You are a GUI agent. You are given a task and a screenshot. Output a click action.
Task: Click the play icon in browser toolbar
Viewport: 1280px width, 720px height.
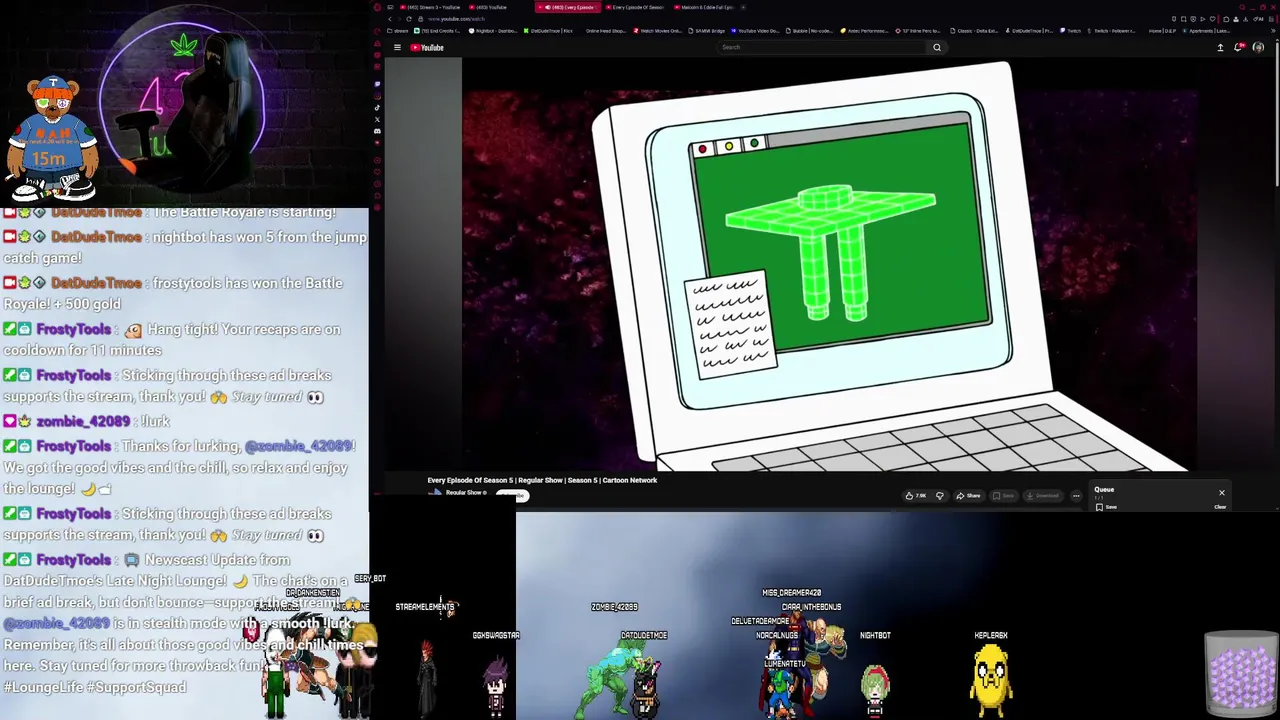coord(1203,19)
